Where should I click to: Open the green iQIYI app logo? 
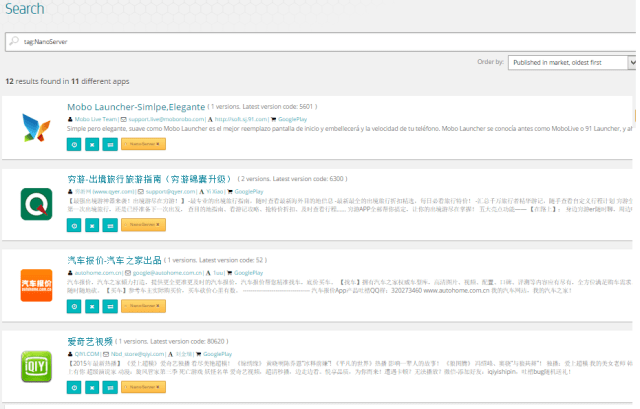(37, 365)
